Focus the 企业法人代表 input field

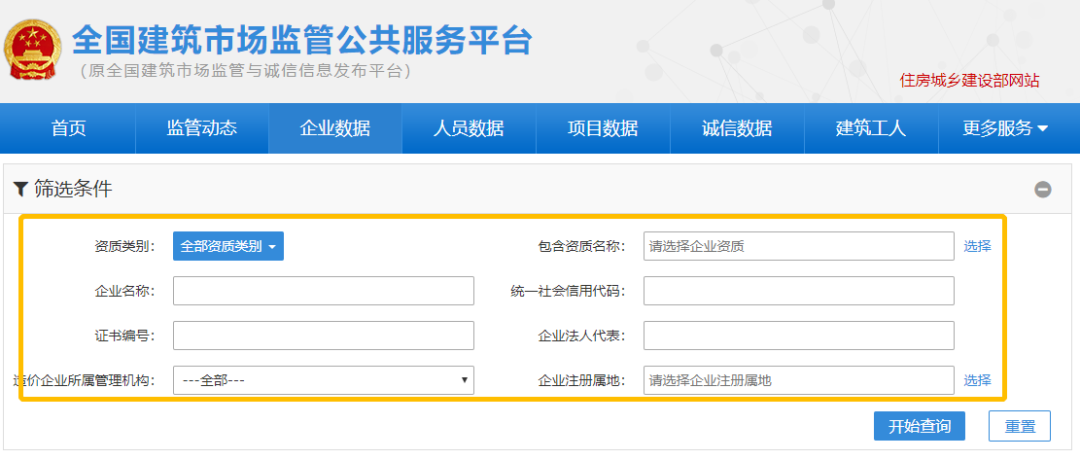[799, 335]
